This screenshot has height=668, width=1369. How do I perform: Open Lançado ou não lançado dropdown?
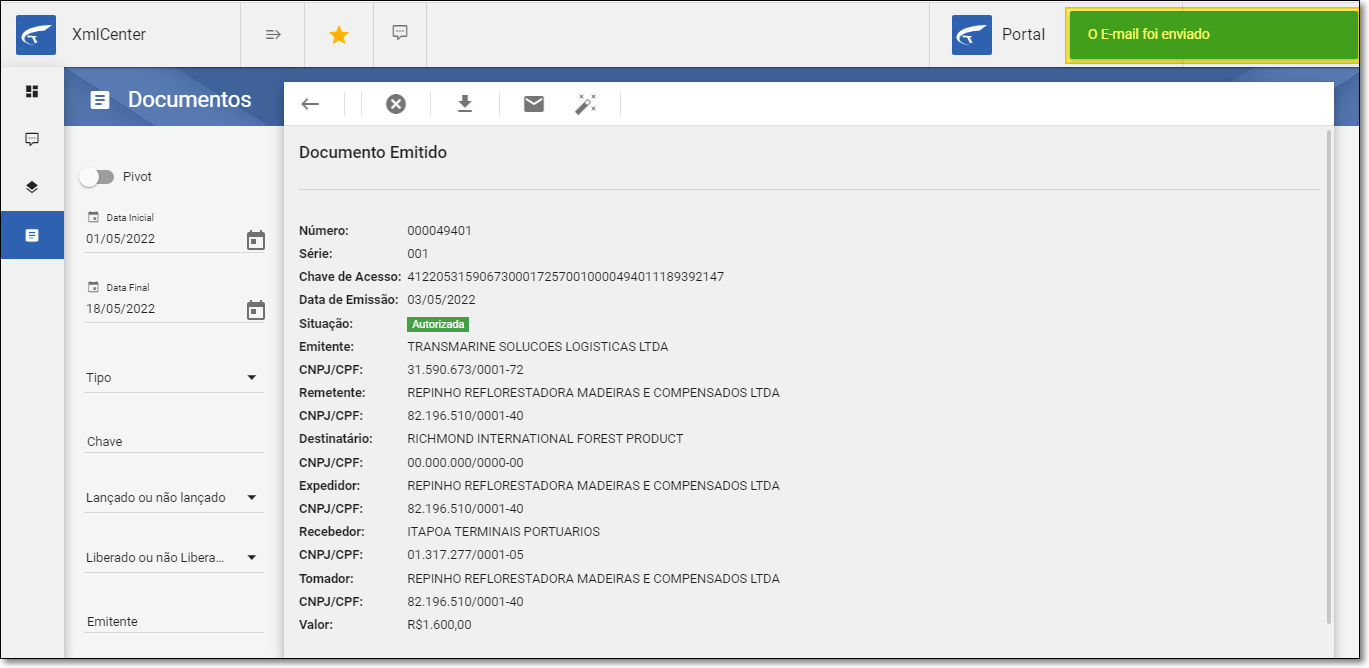[x=174, y=498]
